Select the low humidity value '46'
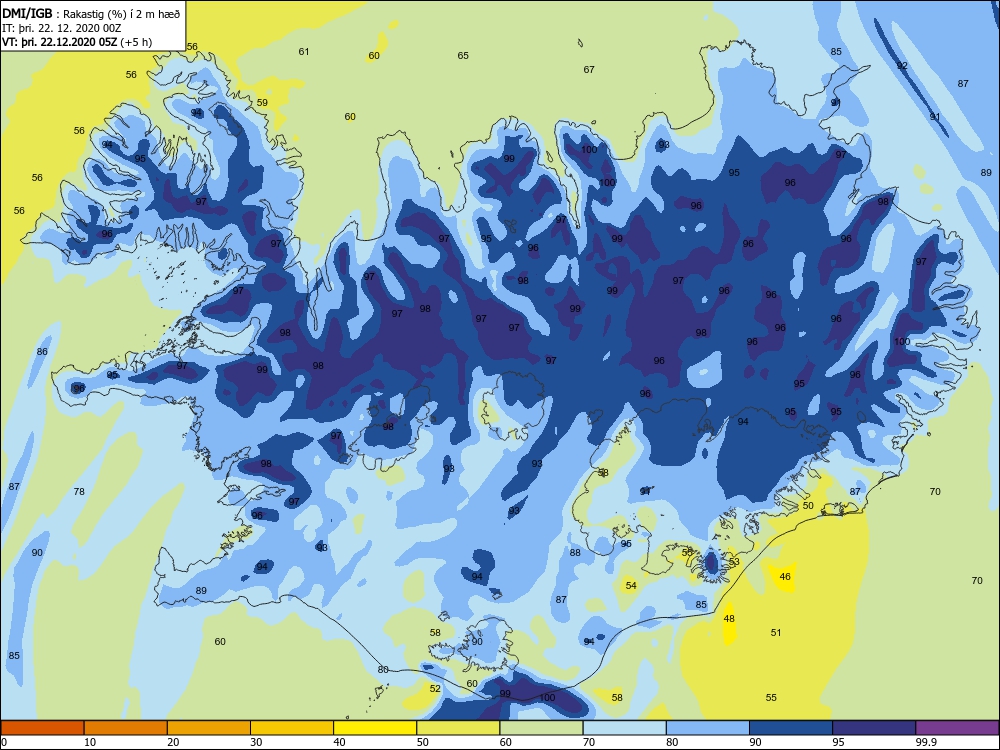This screenshot has width=1000, height=750. (785, 577)
